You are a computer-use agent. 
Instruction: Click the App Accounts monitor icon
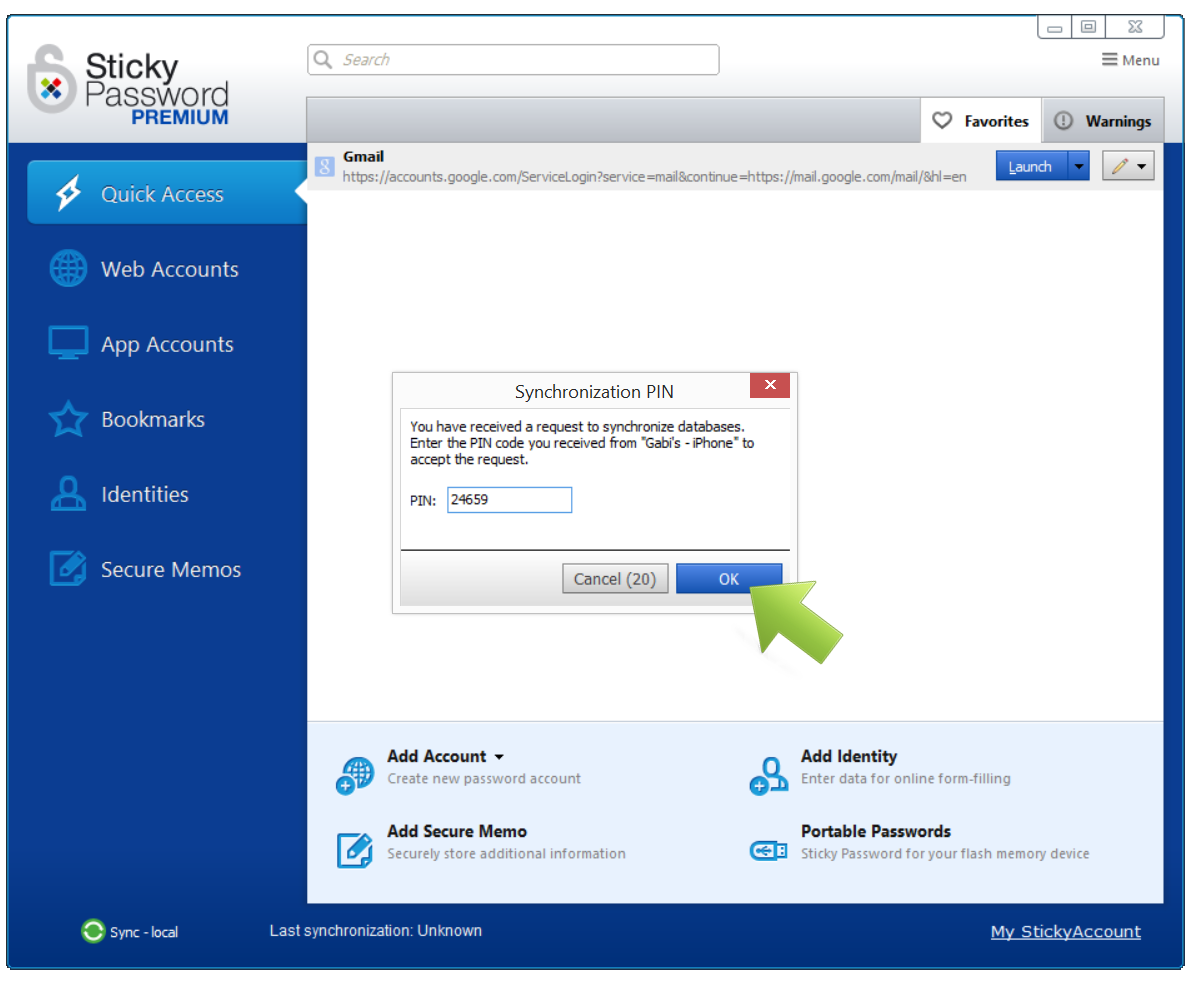click(68, 344)
